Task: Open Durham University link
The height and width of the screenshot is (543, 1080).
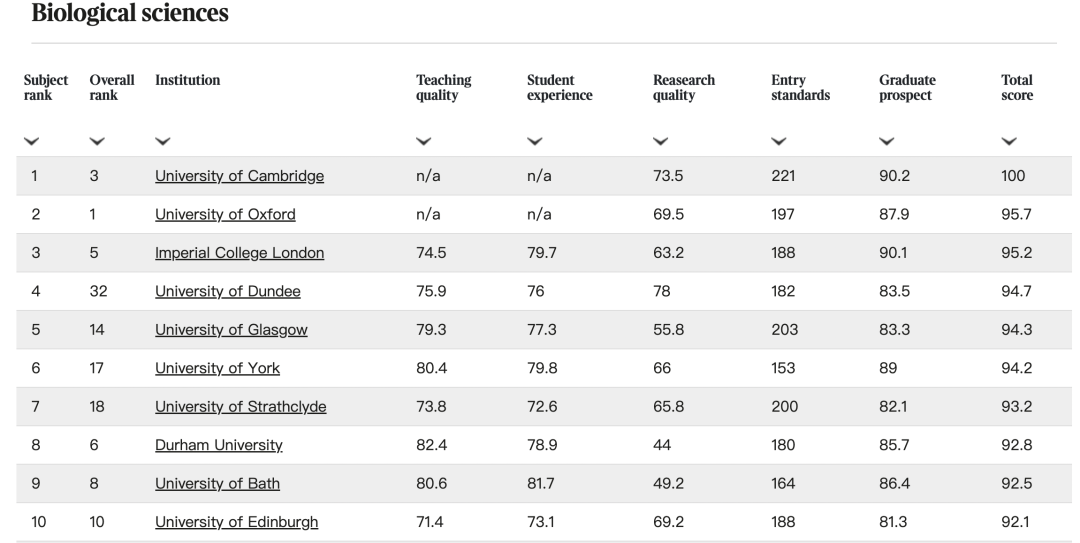Action: [x=219, y=445]
